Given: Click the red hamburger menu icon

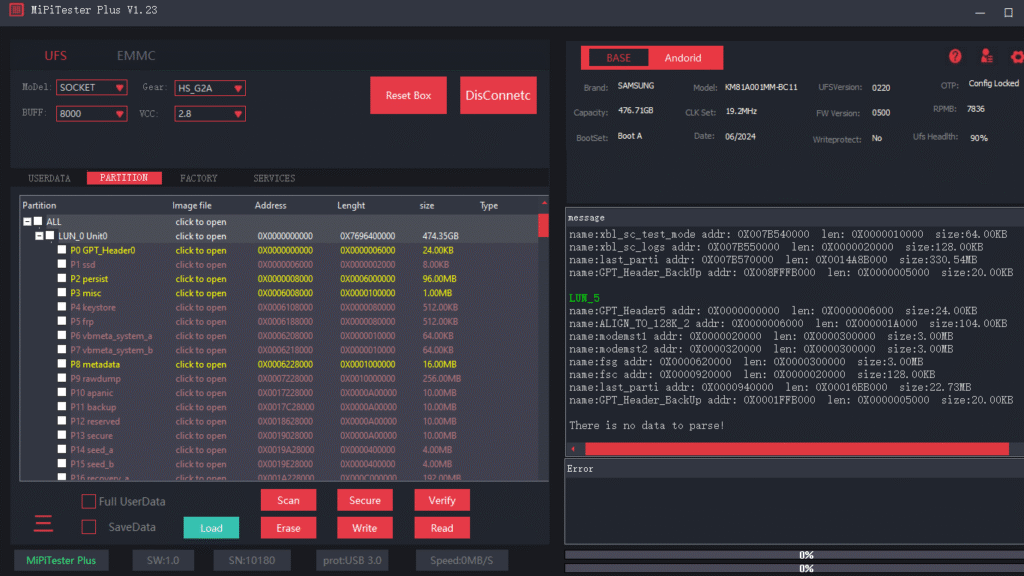Looking at the screenshot, I should [43, 523].
